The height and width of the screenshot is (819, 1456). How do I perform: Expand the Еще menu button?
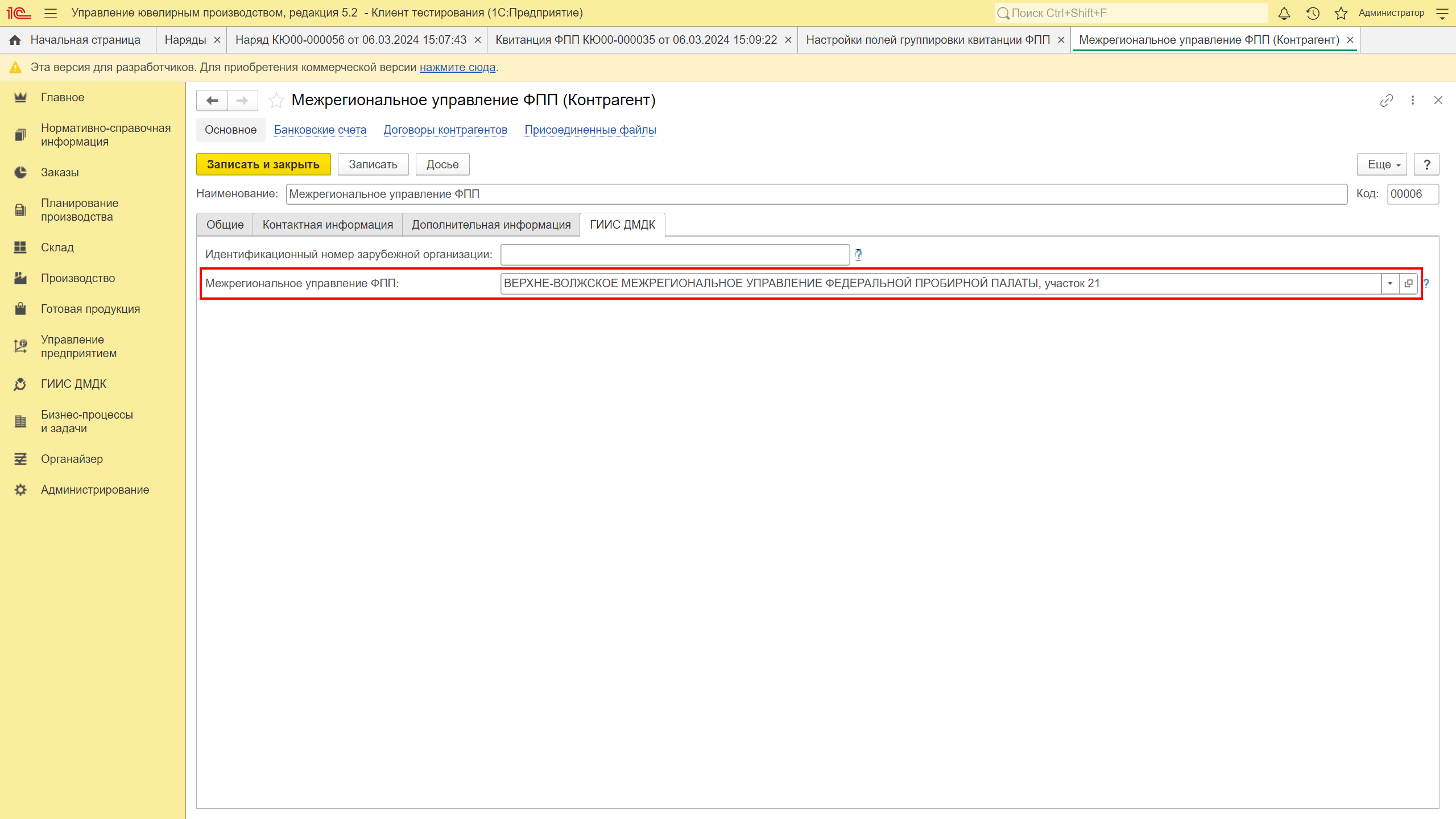click(1381, 164)
